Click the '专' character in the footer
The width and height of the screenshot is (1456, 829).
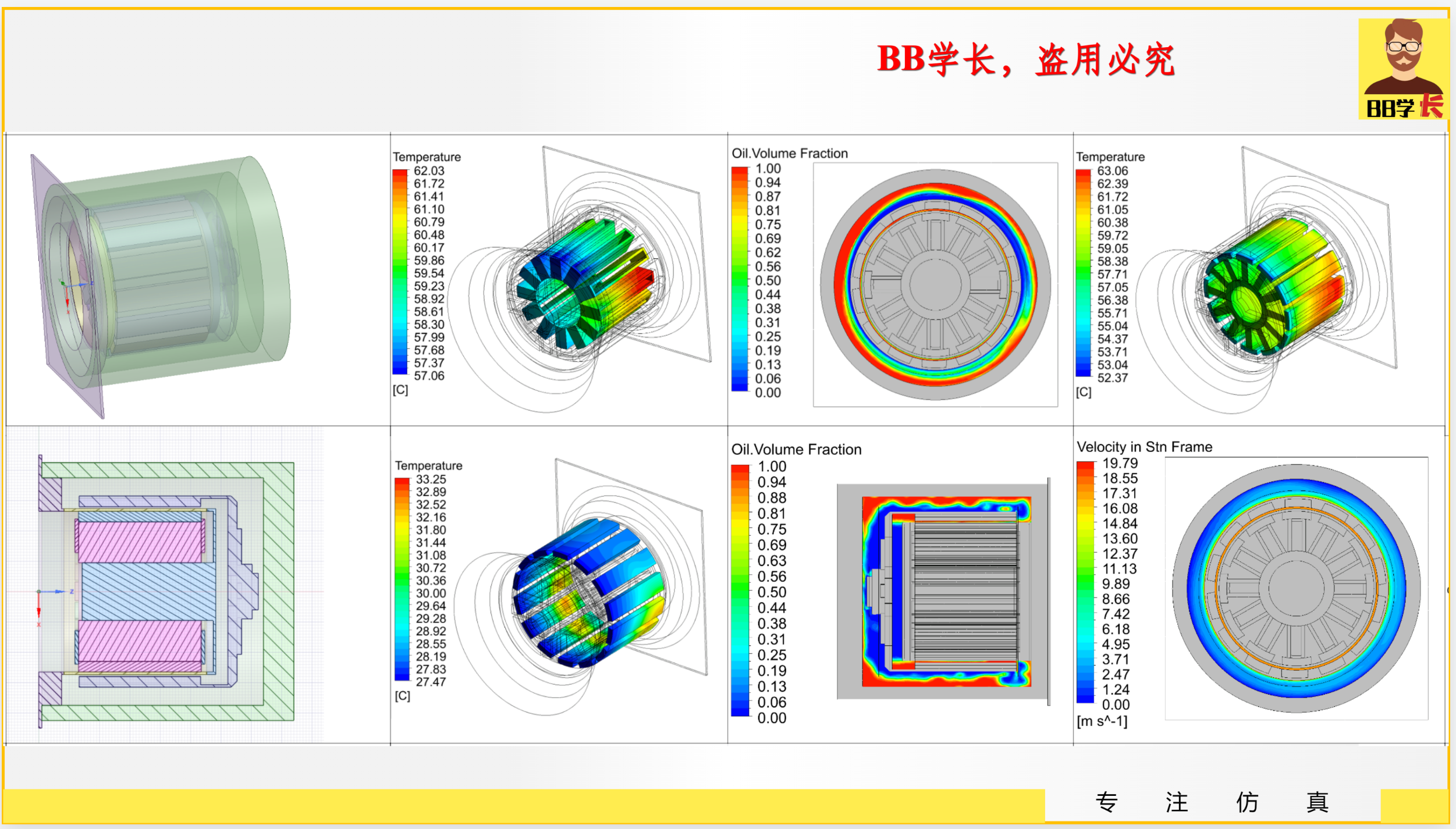point(1106,802)
